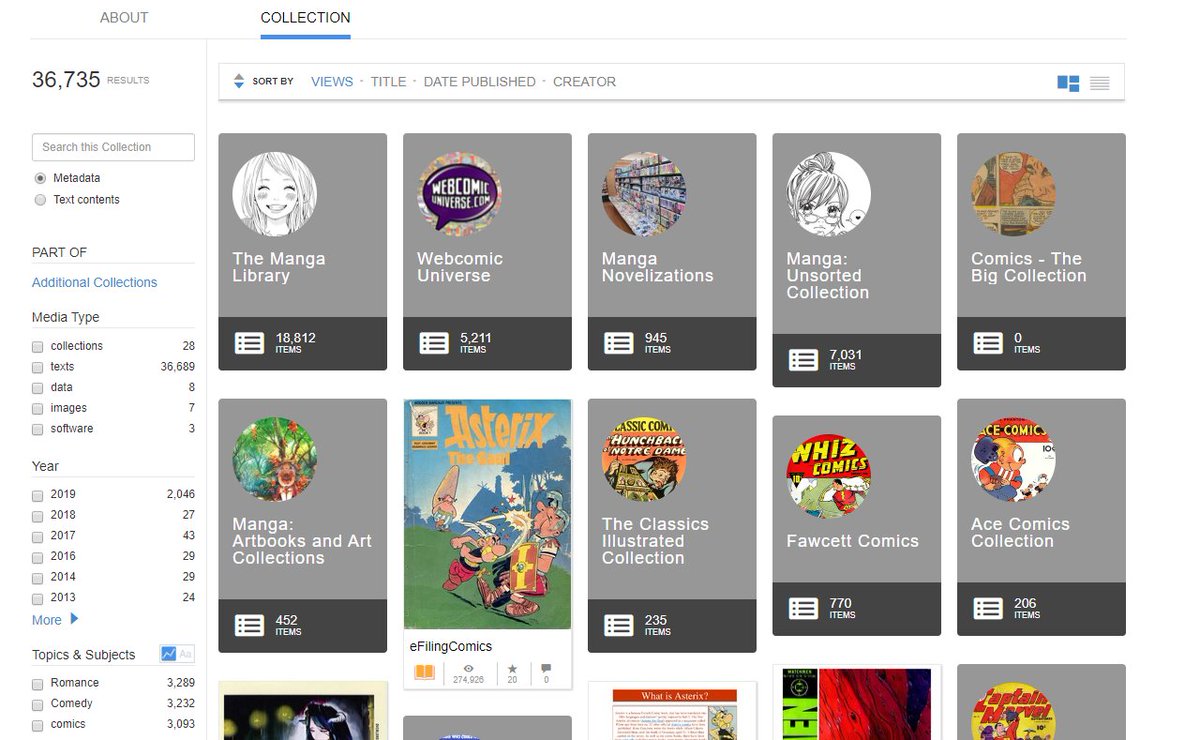Sort results by CREATOR
The image size is (1200, 740).
(x=585, y=82)
